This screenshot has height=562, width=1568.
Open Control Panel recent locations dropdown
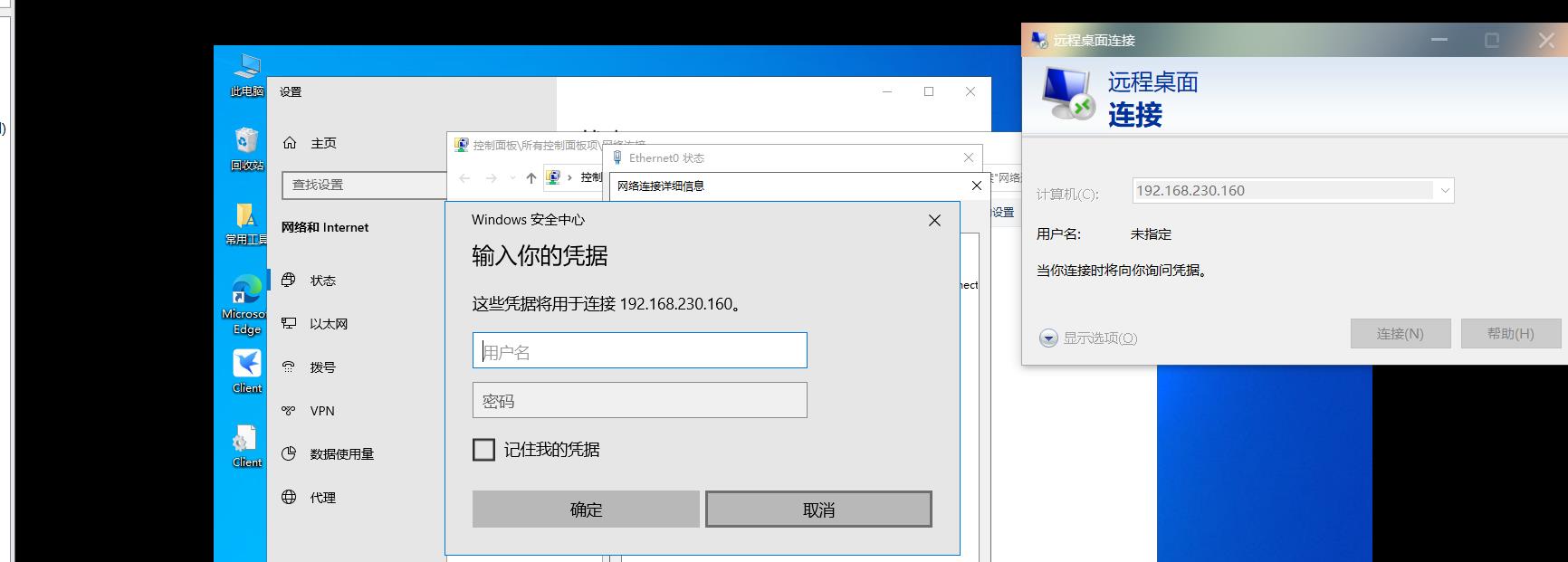[512, 178]
